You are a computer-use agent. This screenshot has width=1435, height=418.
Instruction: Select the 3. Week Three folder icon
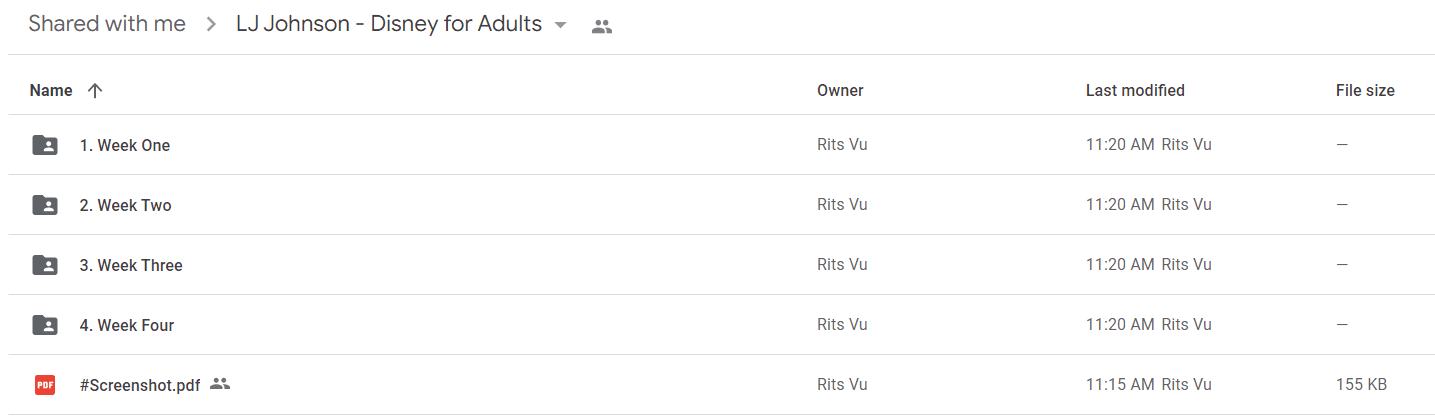point(45,265)
